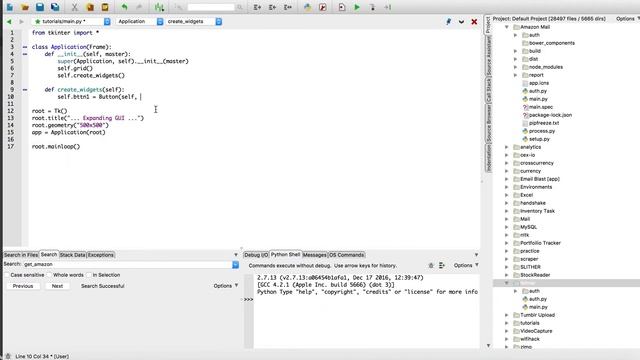Enable the In Selection checkbox

coord(89,275)
